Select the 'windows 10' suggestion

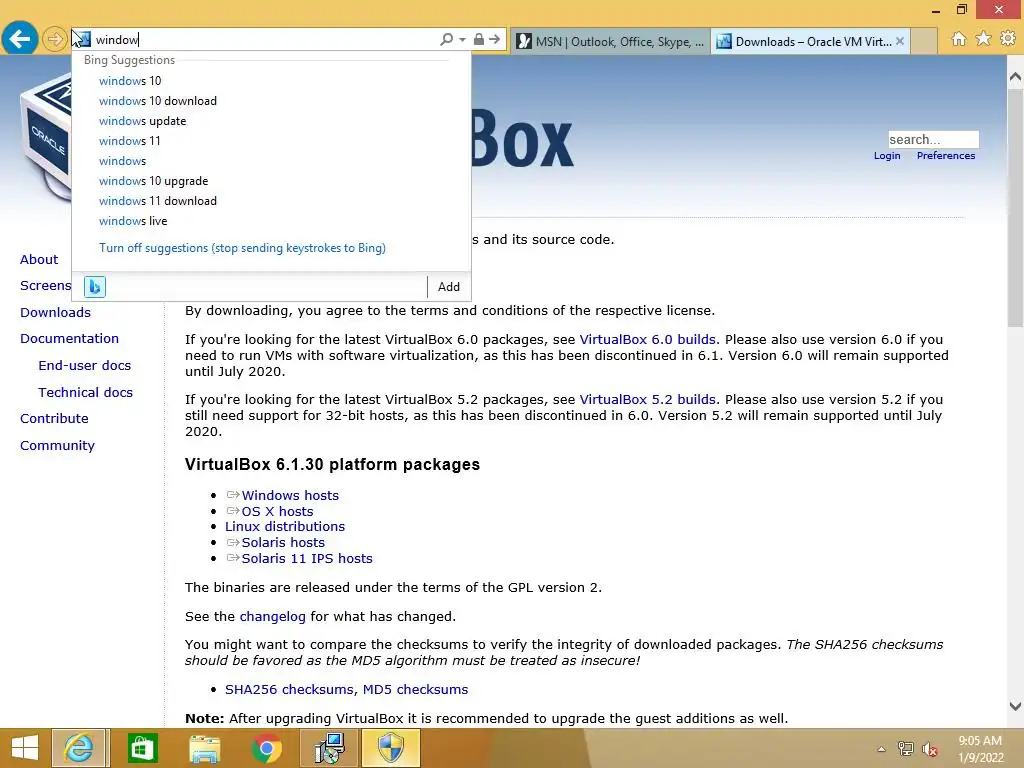click(x=130, y=81)
